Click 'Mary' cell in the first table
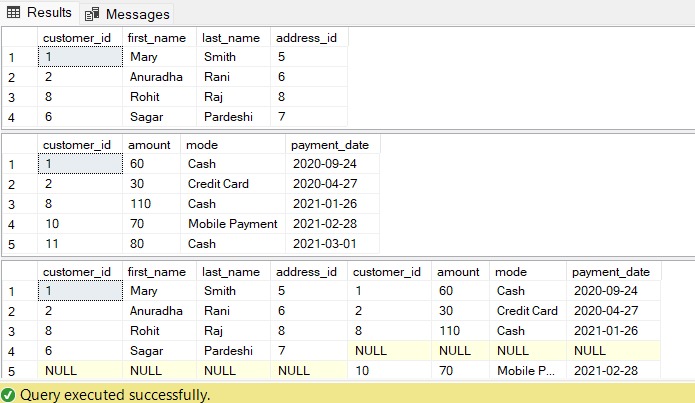695x403 pixels. coord(160,57)
